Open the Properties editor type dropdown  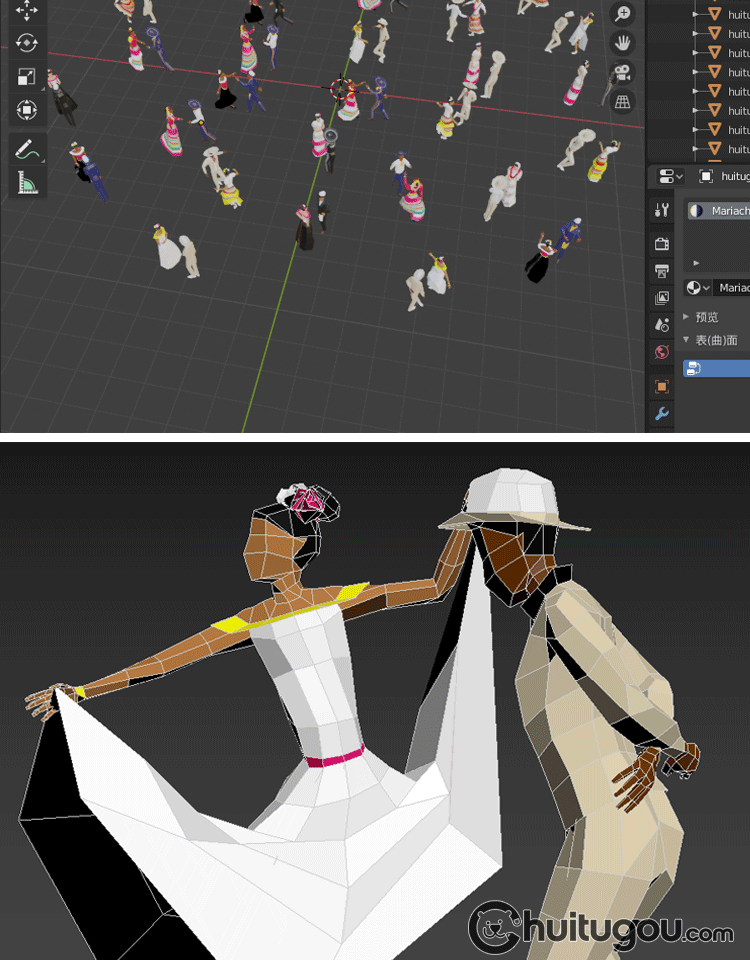click(x=670, y=176)
